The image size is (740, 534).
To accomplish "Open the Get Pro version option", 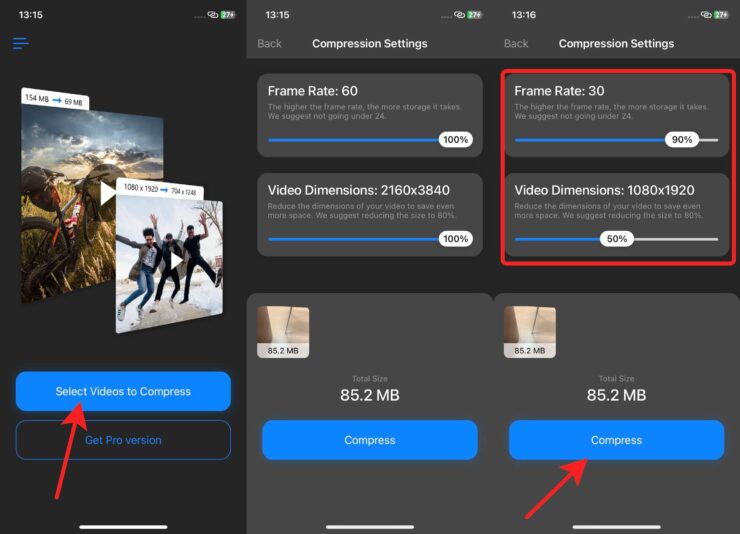I will [x=123, y=440].
